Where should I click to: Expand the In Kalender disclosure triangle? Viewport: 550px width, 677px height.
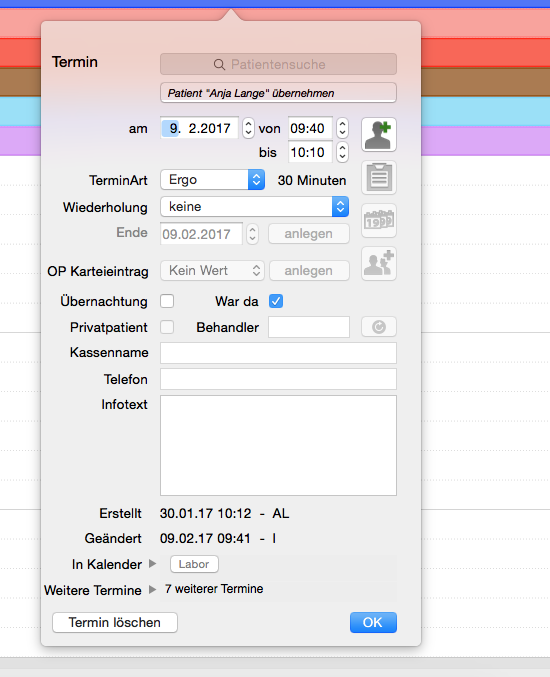(152, 564)
